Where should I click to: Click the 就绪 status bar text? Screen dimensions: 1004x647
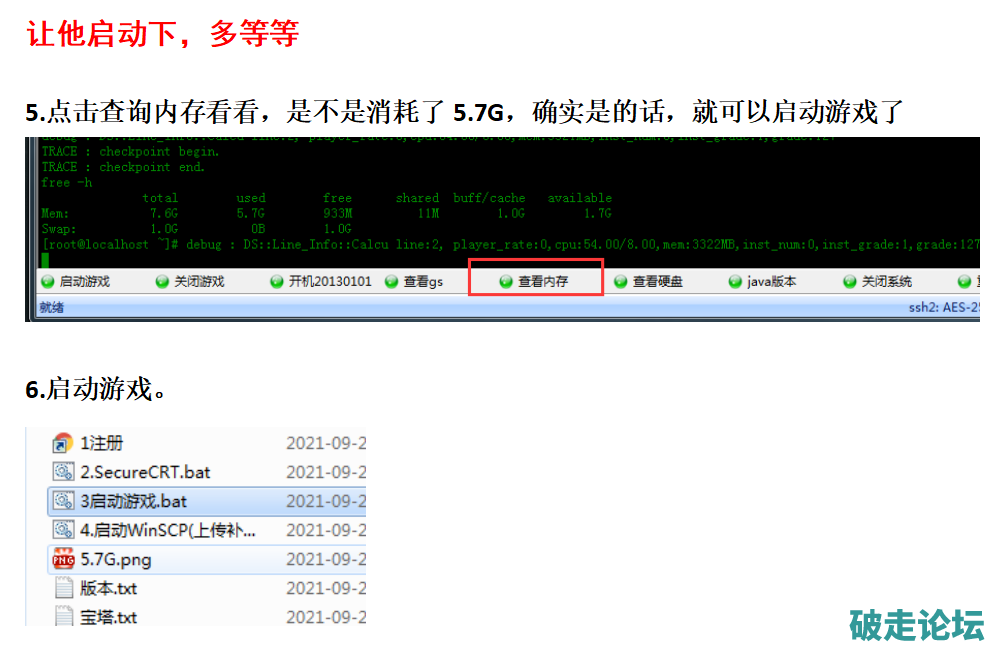(51, 308)
